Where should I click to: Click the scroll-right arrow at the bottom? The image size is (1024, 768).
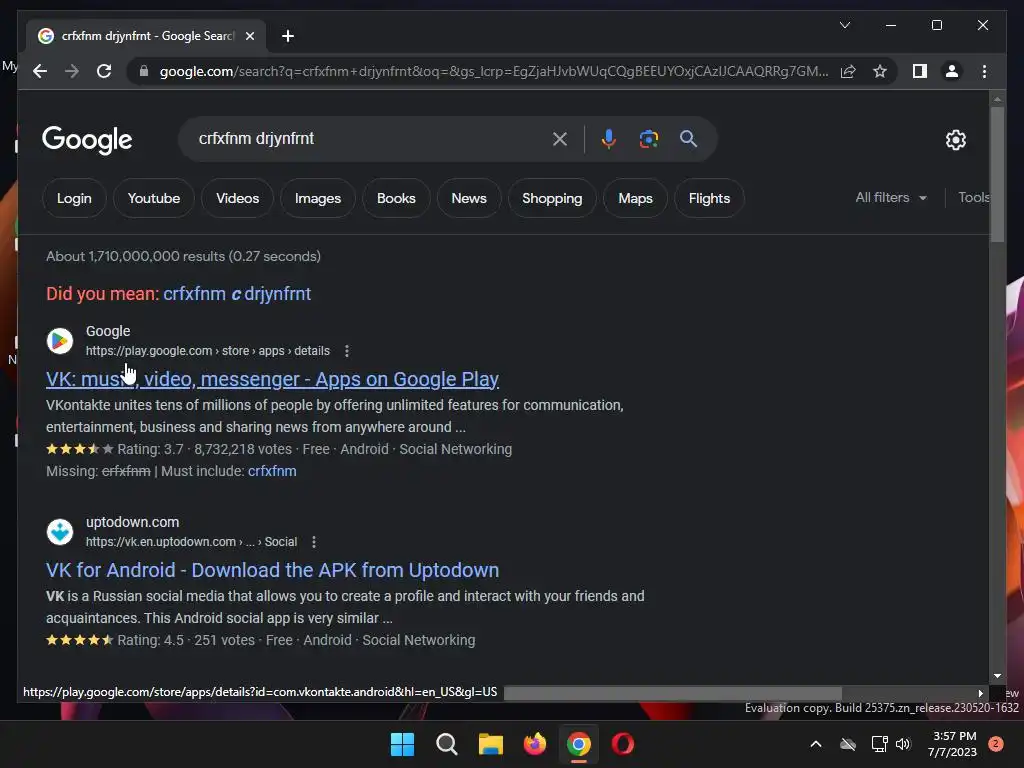(980, 693)
